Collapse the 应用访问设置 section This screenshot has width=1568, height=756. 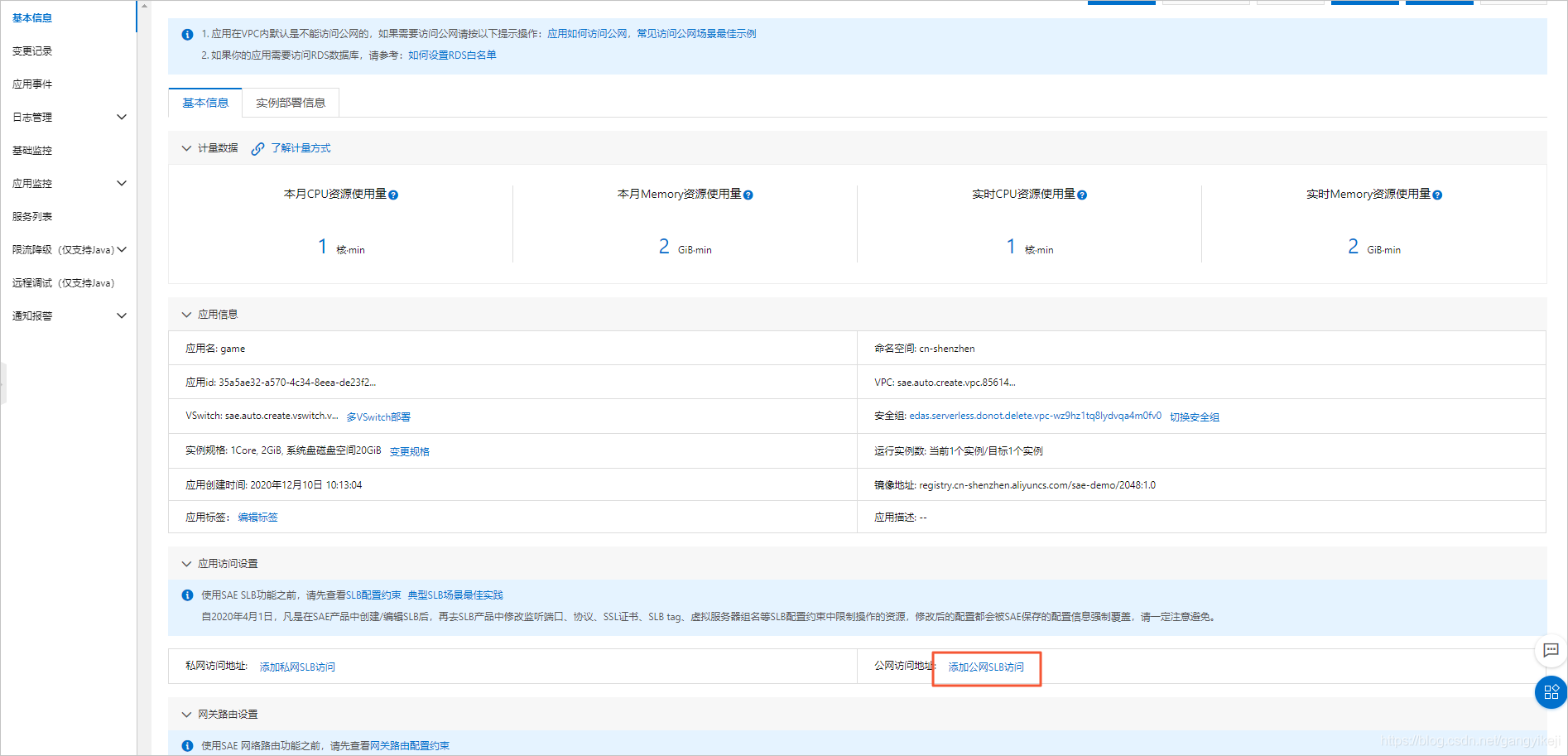186,564
